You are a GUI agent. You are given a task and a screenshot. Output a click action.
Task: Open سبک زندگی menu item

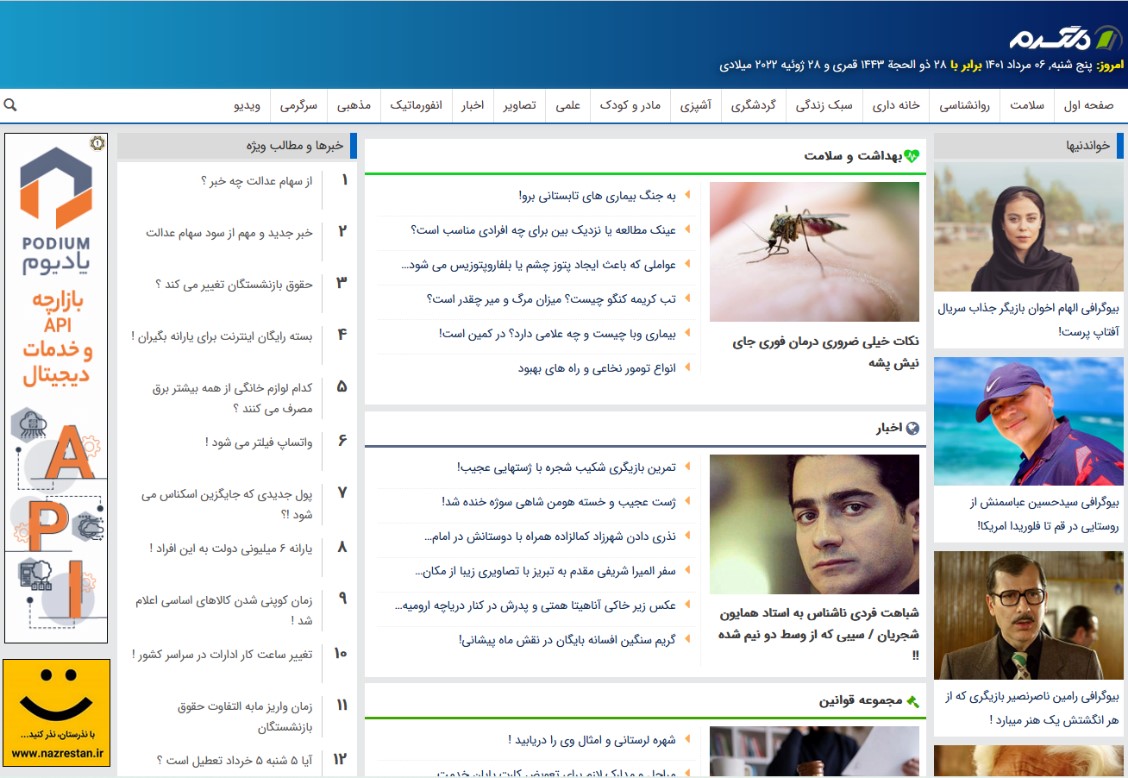click(824, 105)
